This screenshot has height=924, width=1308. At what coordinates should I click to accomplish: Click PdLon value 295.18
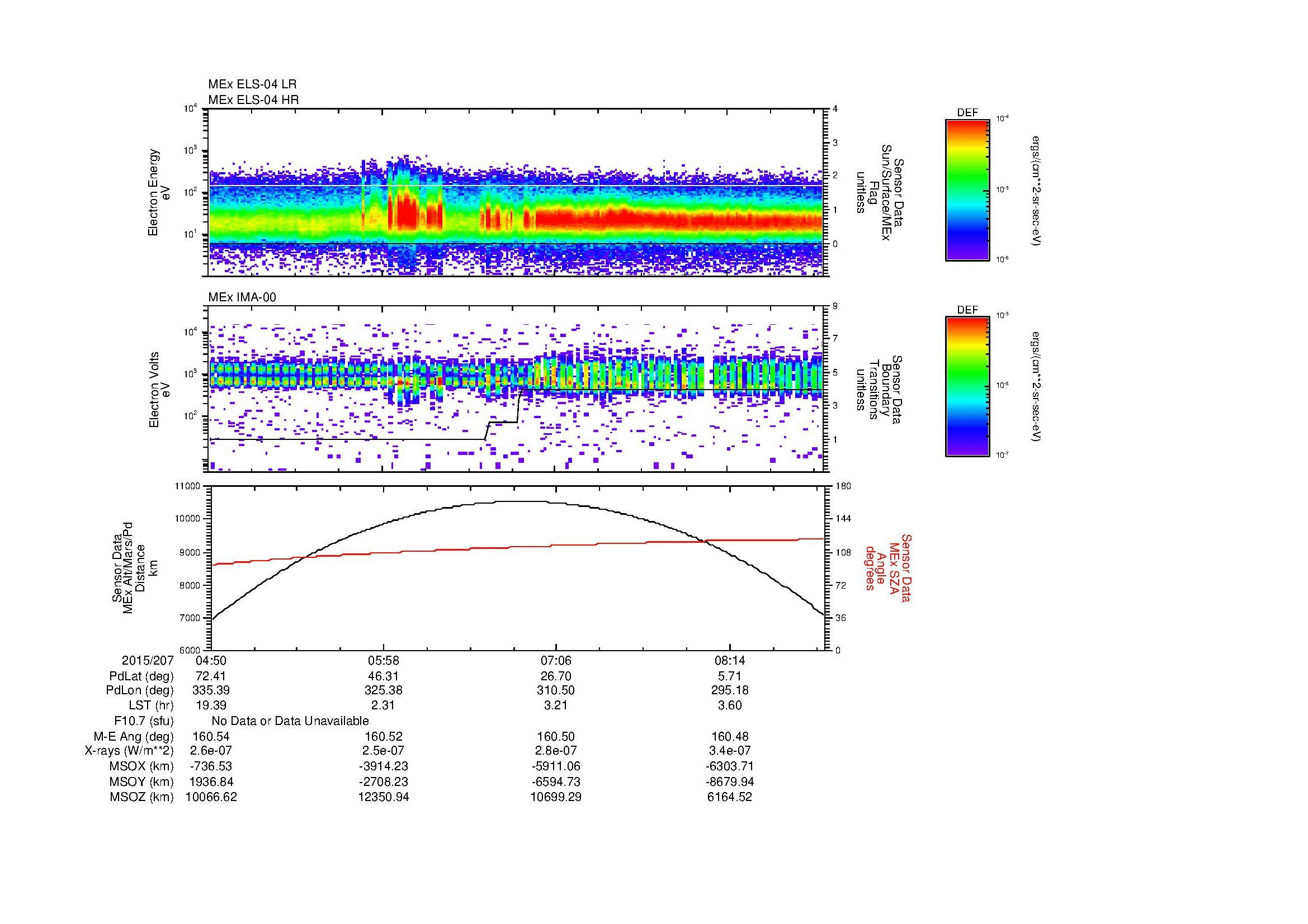pos(730,690)
